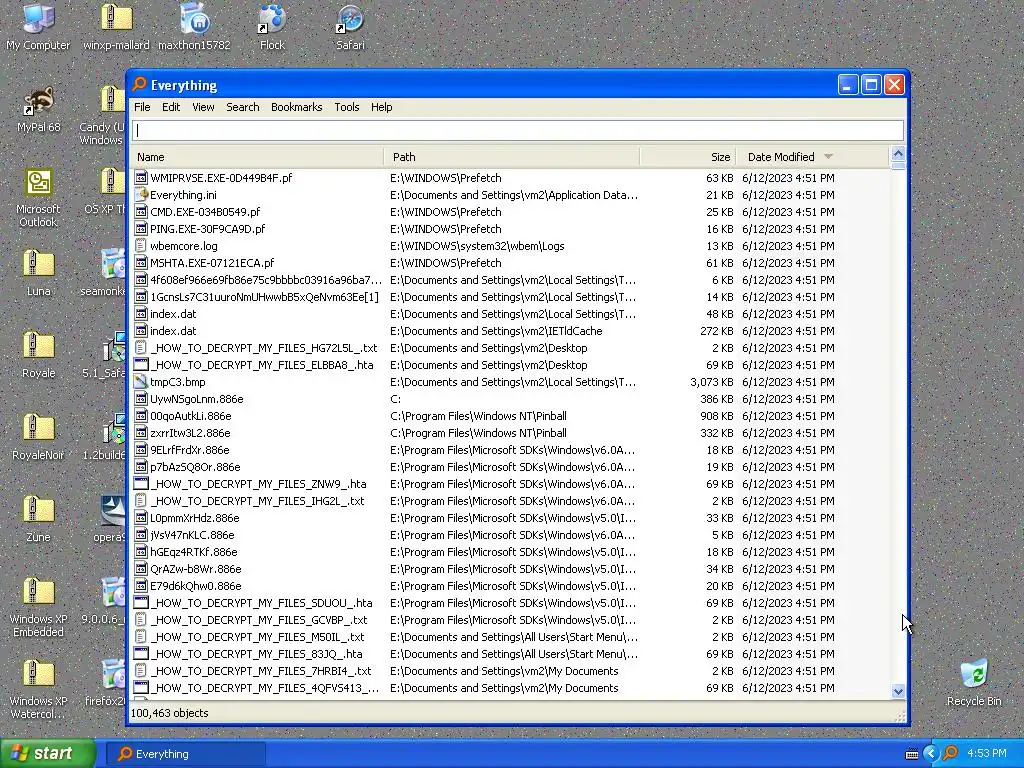Open the Edit menu
The width and height of the screenshot is (1024, 768).
click(171, 107)
